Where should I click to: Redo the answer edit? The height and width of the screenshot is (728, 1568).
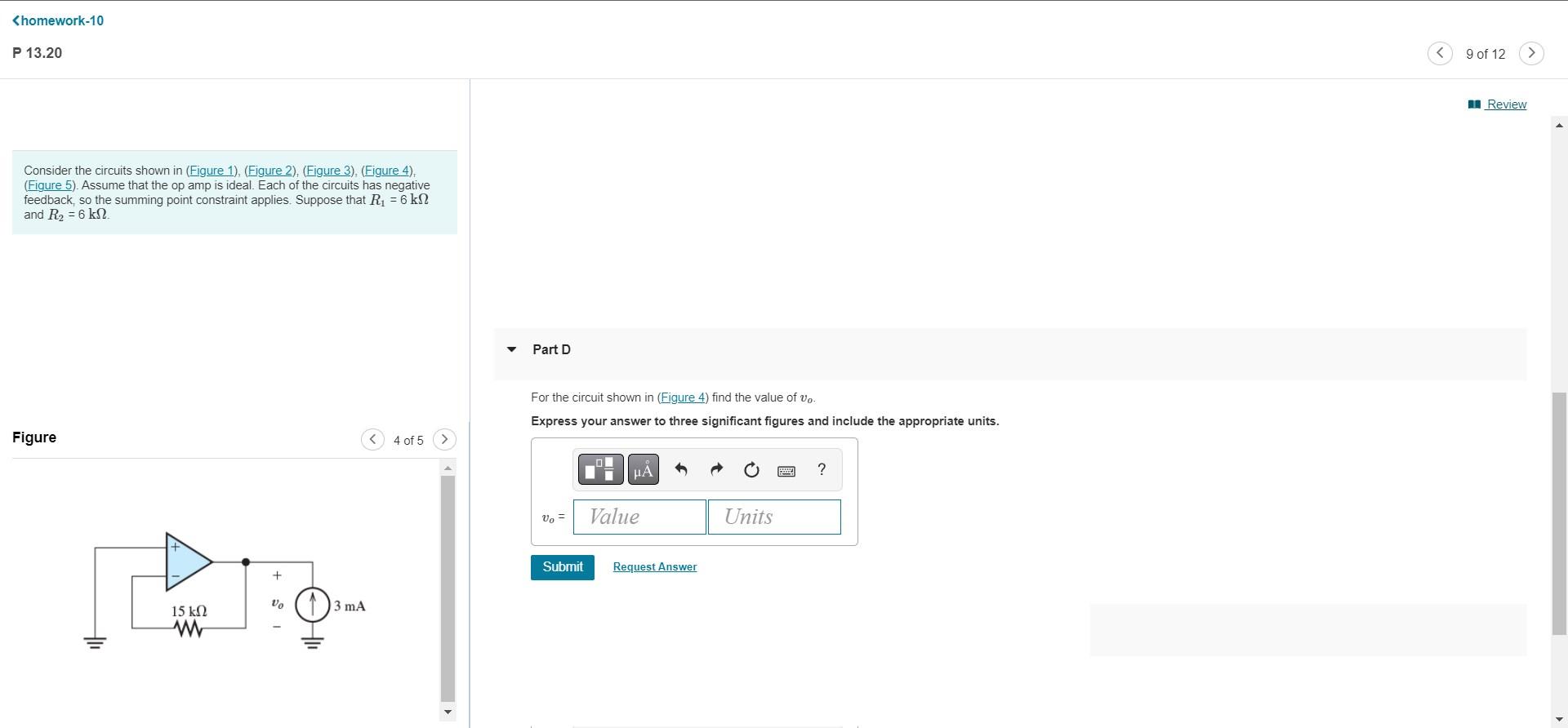point(716,469)
